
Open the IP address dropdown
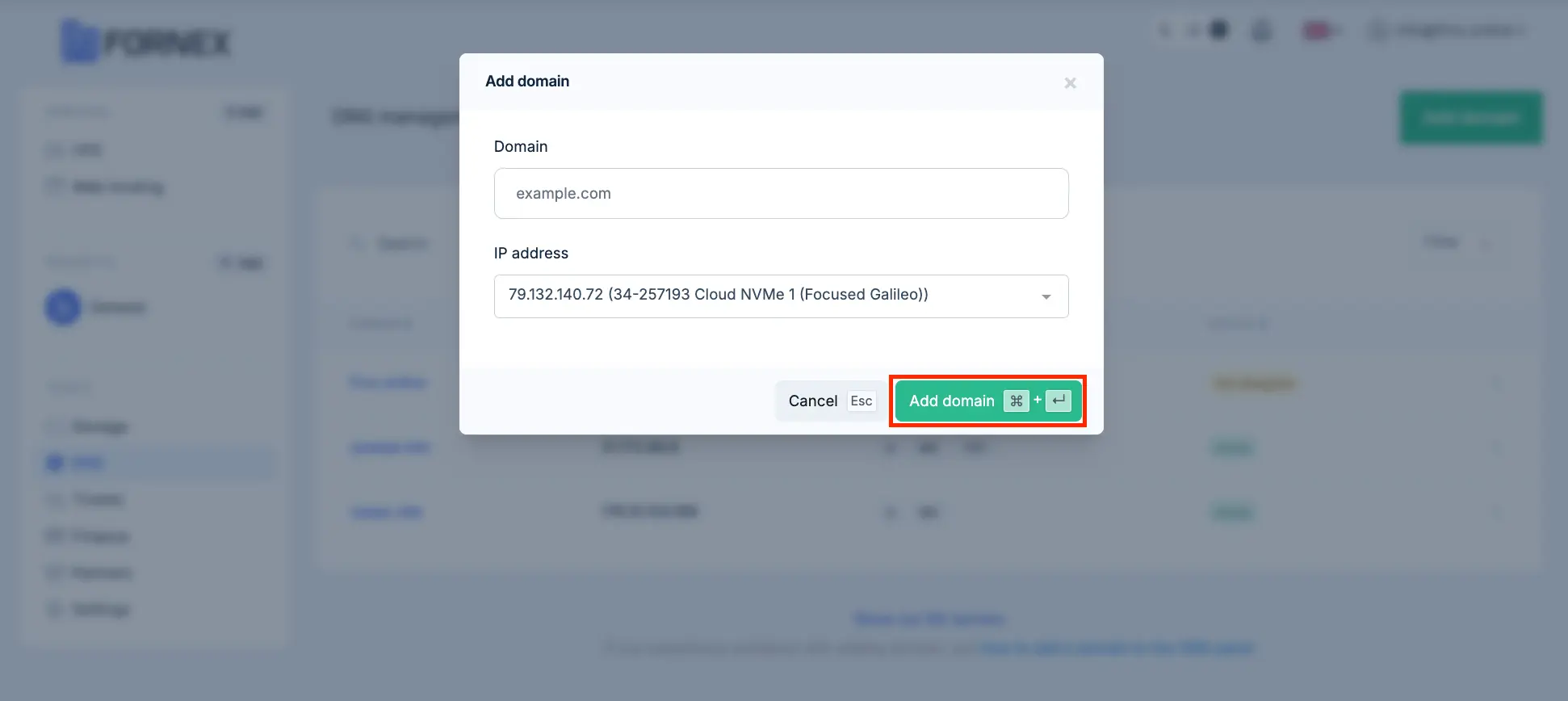pos(781,296)
